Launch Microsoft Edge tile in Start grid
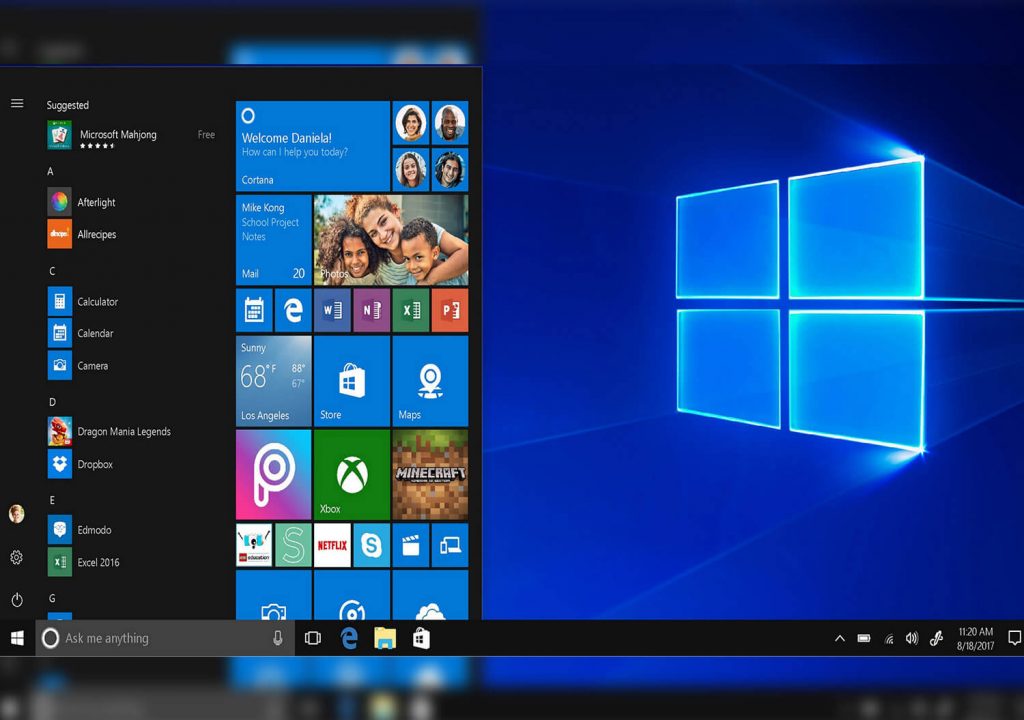 point(293,310)
